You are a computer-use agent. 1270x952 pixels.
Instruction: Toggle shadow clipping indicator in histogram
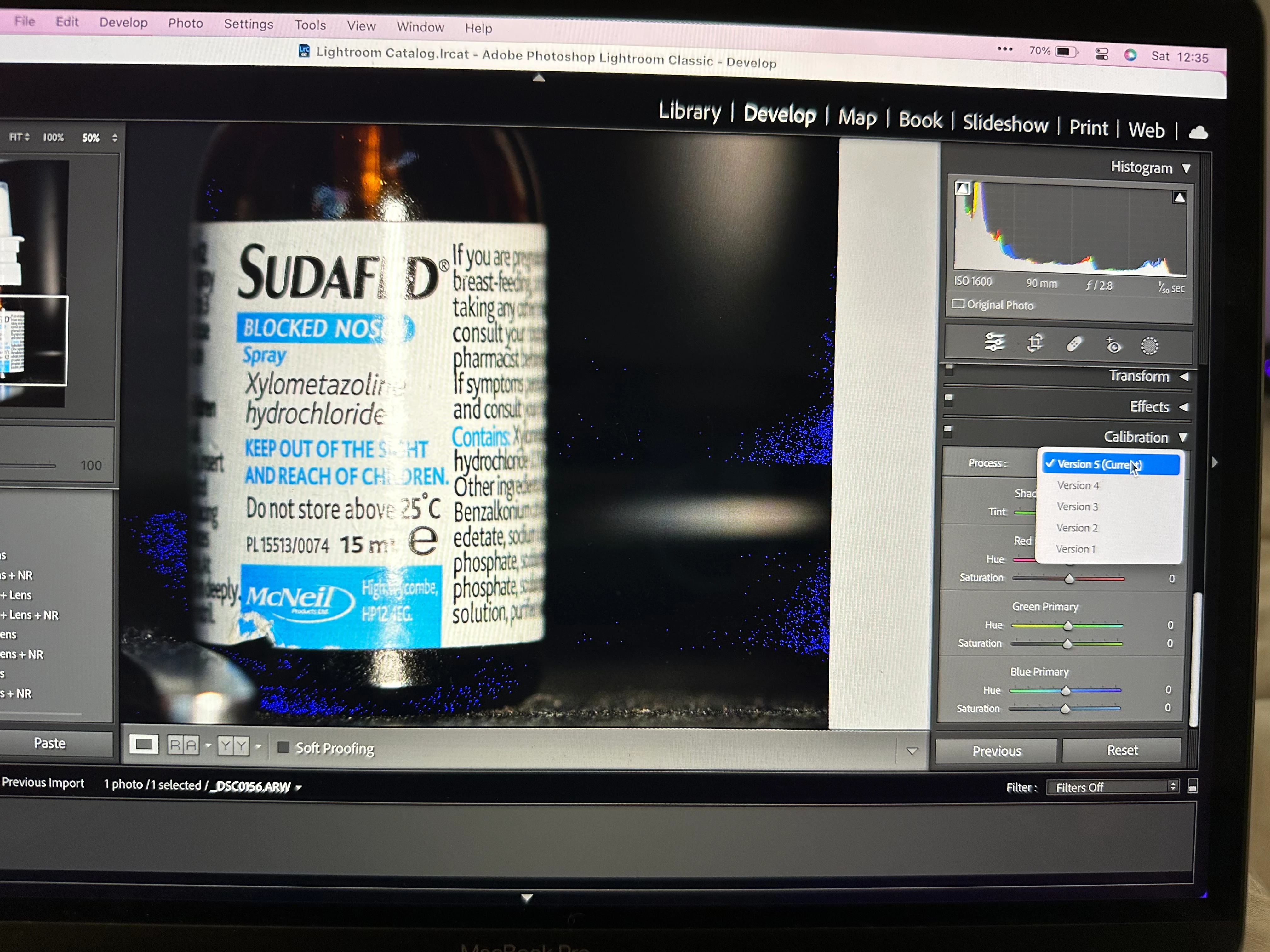click(x=963, y=188)
